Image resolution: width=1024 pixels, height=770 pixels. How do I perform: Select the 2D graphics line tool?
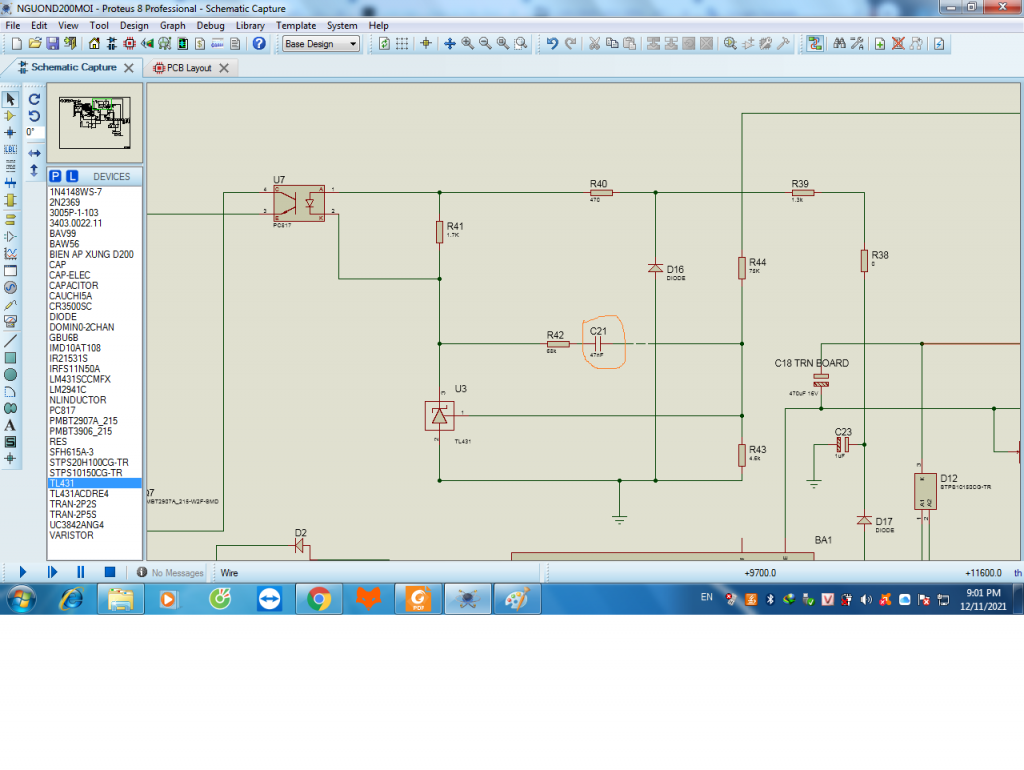[x=11, y=340]
